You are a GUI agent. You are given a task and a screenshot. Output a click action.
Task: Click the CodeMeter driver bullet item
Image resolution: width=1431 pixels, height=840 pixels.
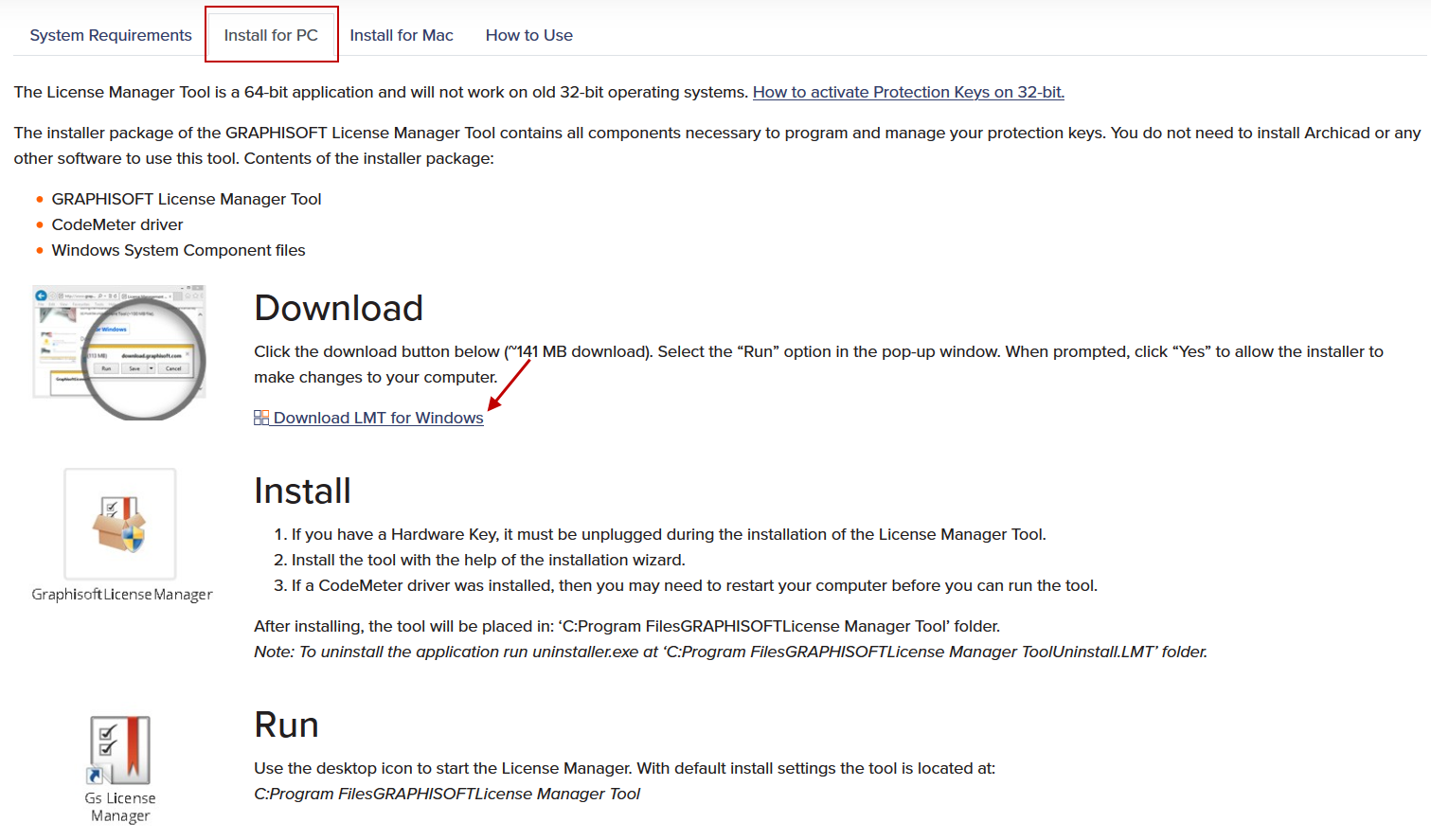[x=117, y=224]
